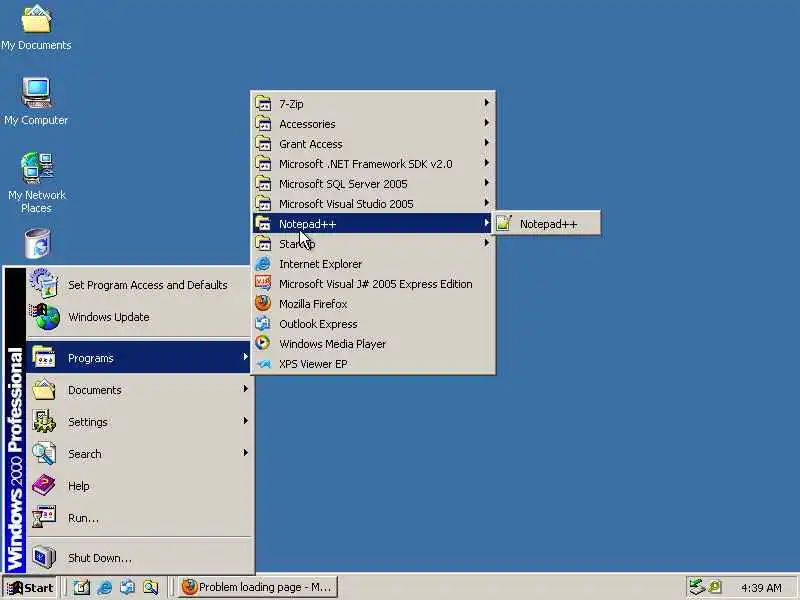800x600 pixels.
Task: Click the Visual J# 2005 Express icon
Action: pos(263,283)
